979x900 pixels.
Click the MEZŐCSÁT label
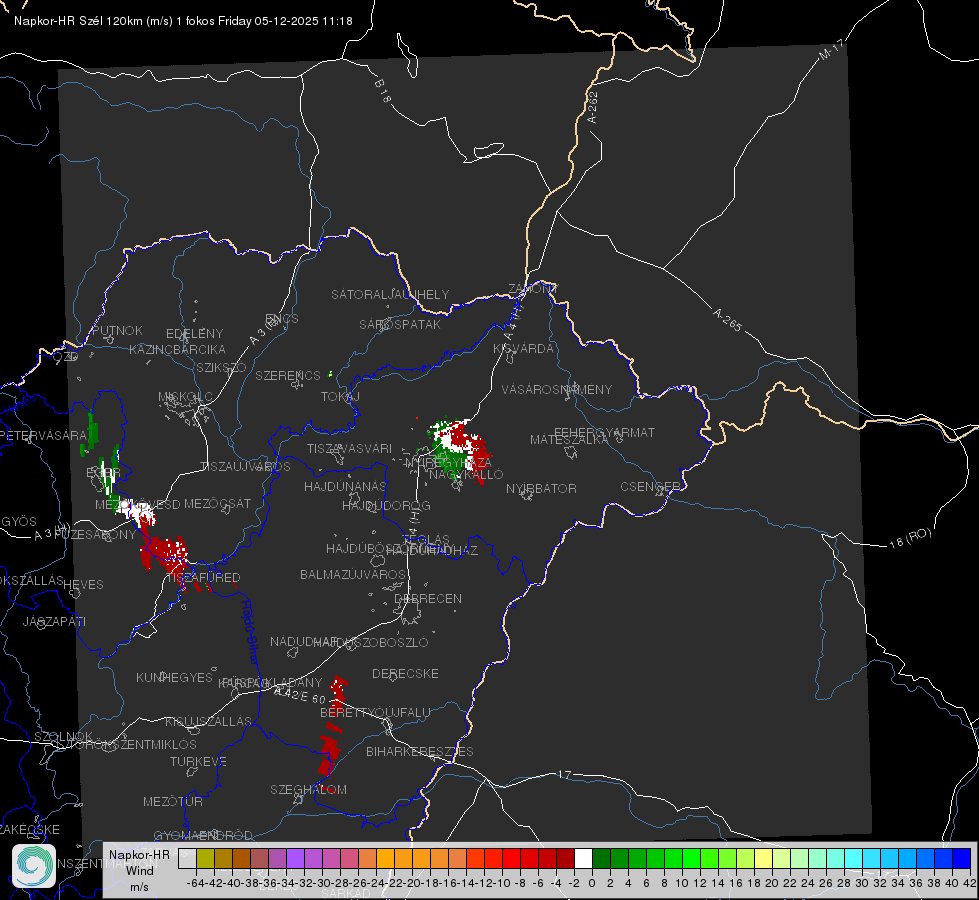point(218,503)
